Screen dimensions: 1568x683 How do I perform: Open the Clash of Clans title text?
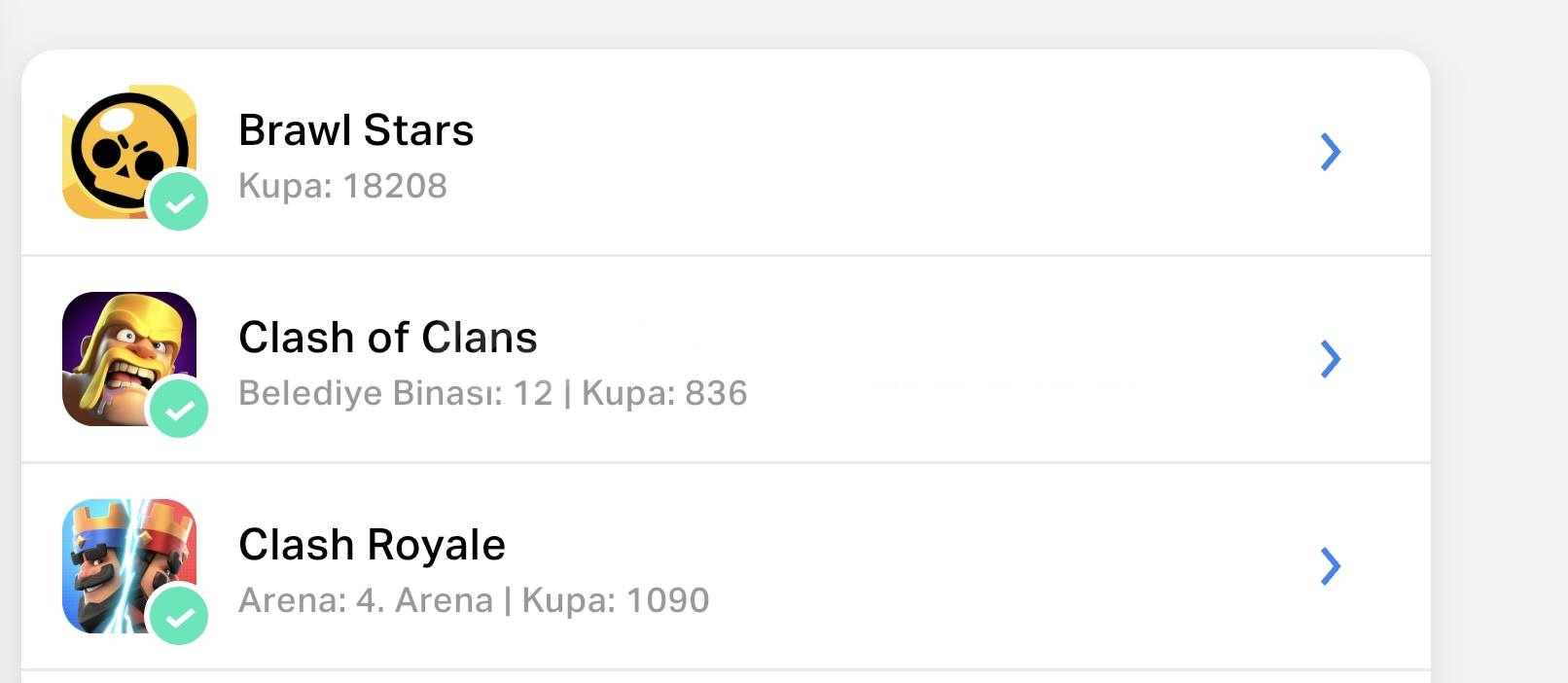coord(388,338)
